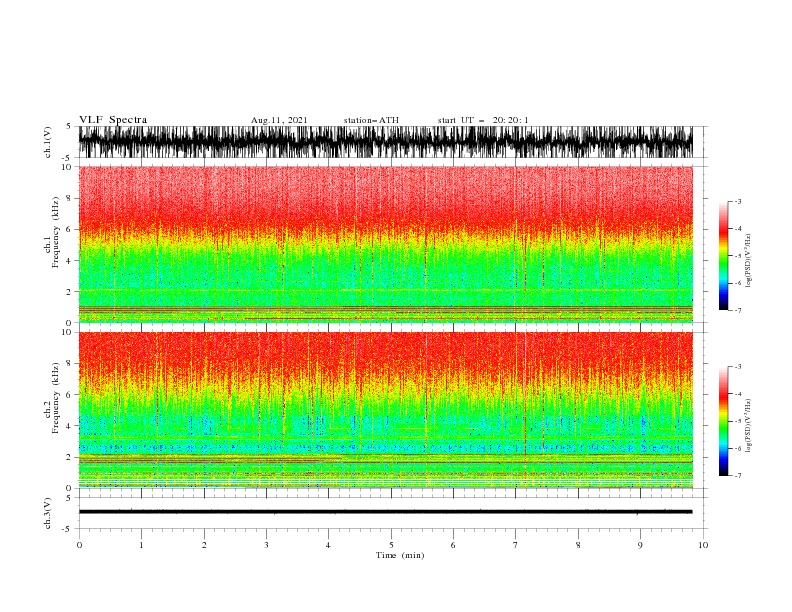Click time axis tick label "1"
792x612 pixels.
pyautogui.click(x=141, y=545)
